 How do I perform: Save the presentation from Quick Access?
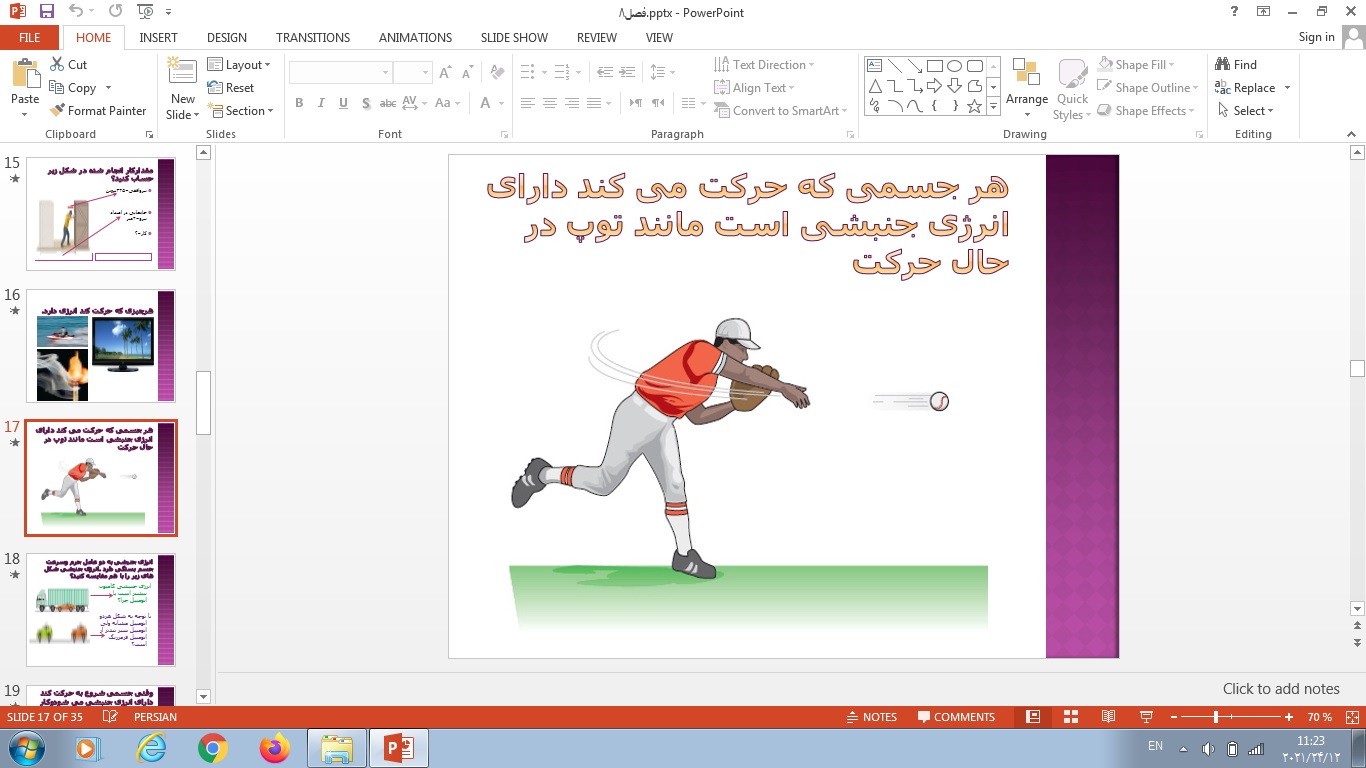[x=46, y=12]
